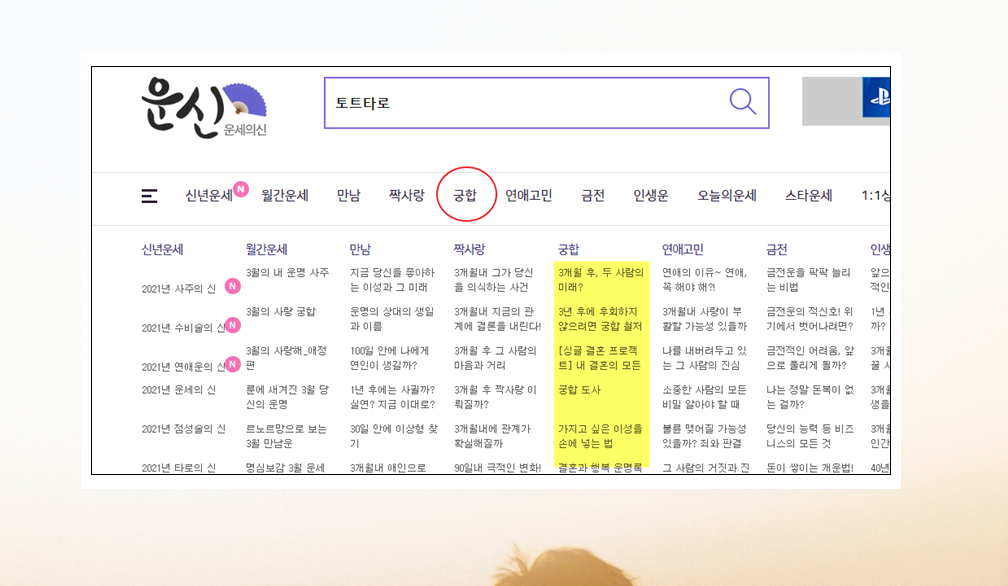Open 만남 in the navigation bar
The height and width of the screenshot is (586, 1008).
pos(348,195)
